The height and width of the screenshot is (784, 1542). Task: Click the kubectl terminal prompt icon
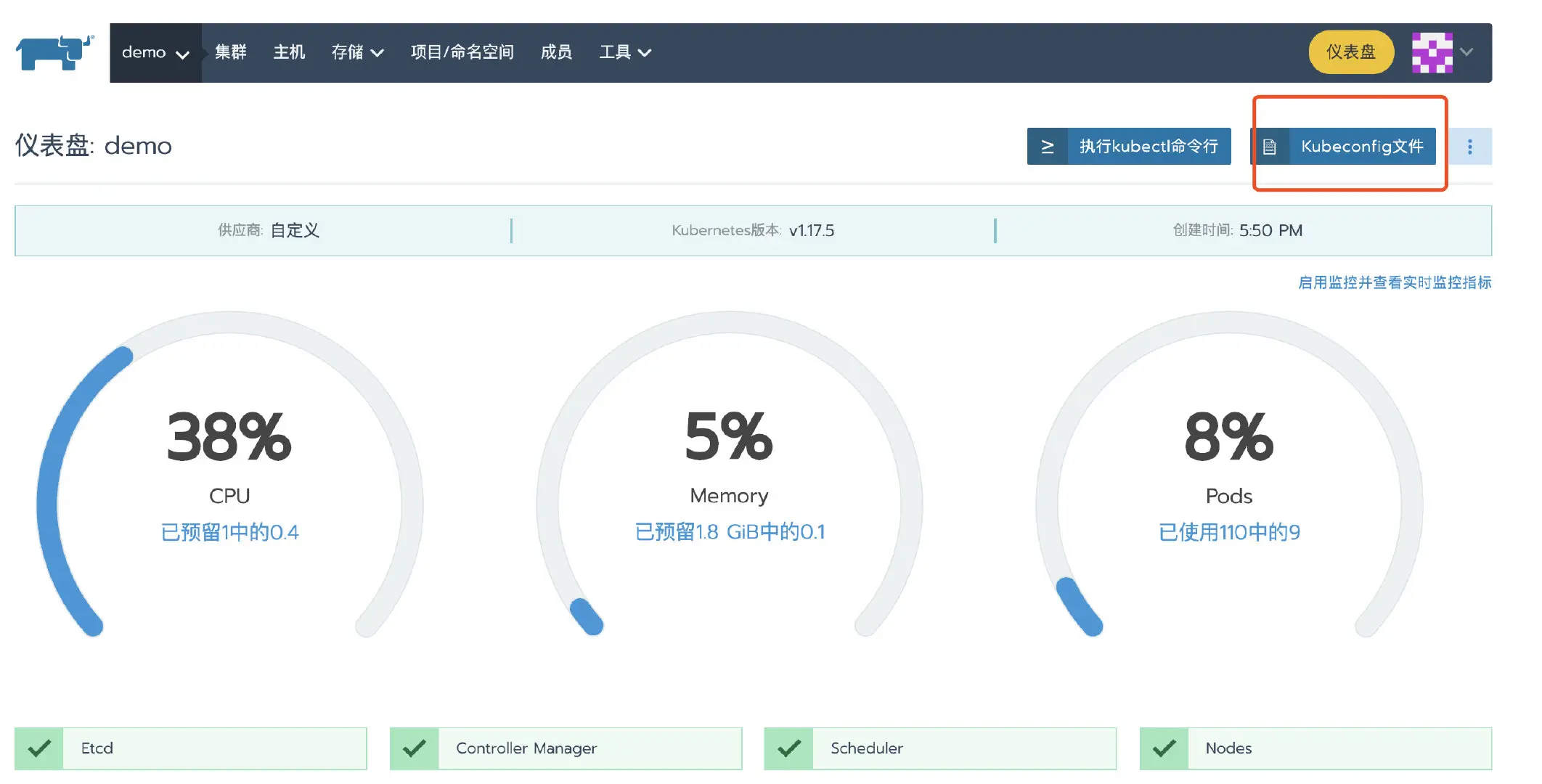coord(1047,147)
